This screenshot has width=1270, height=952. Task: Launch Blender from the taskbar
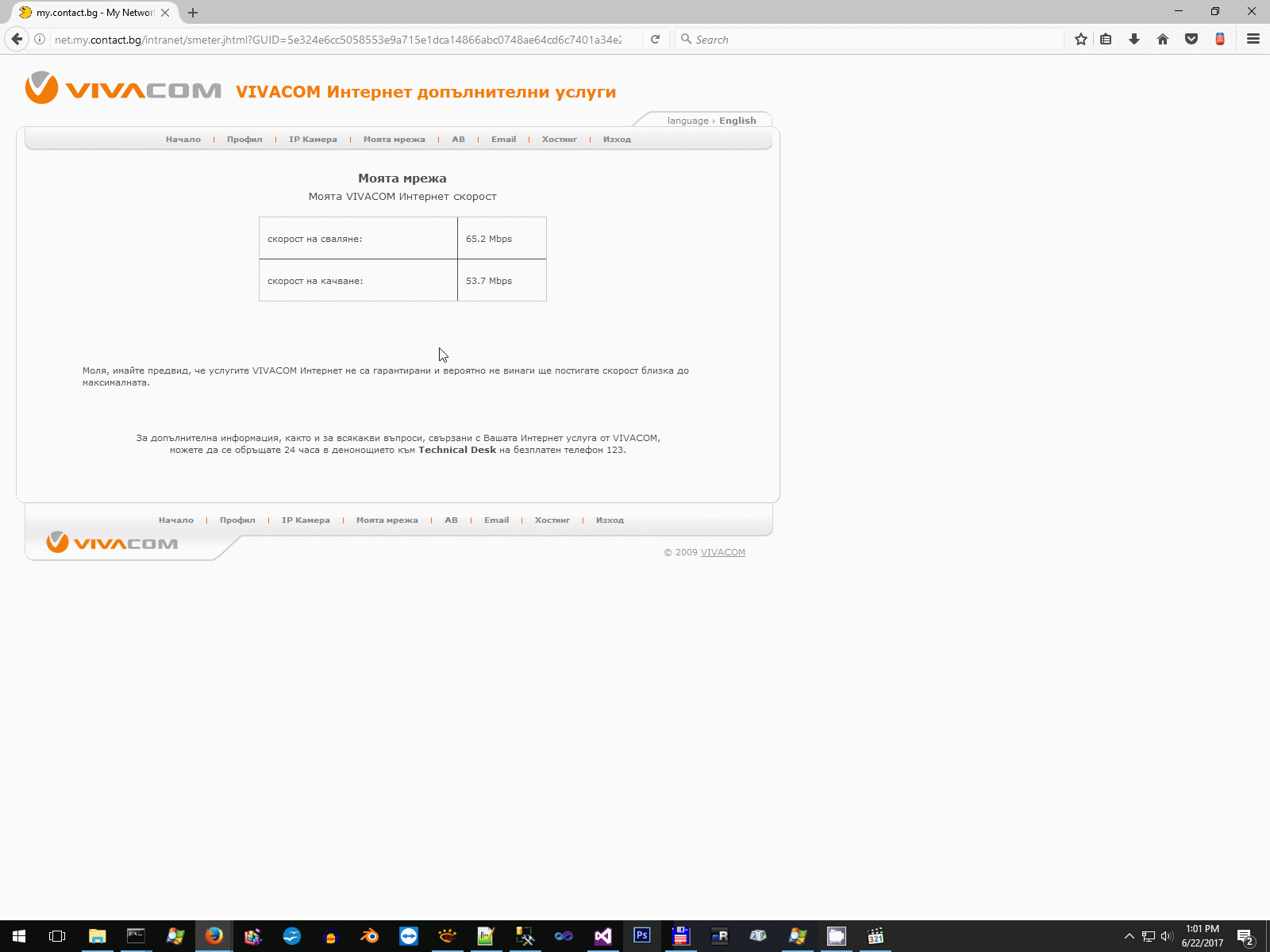(x=369, y=936)
